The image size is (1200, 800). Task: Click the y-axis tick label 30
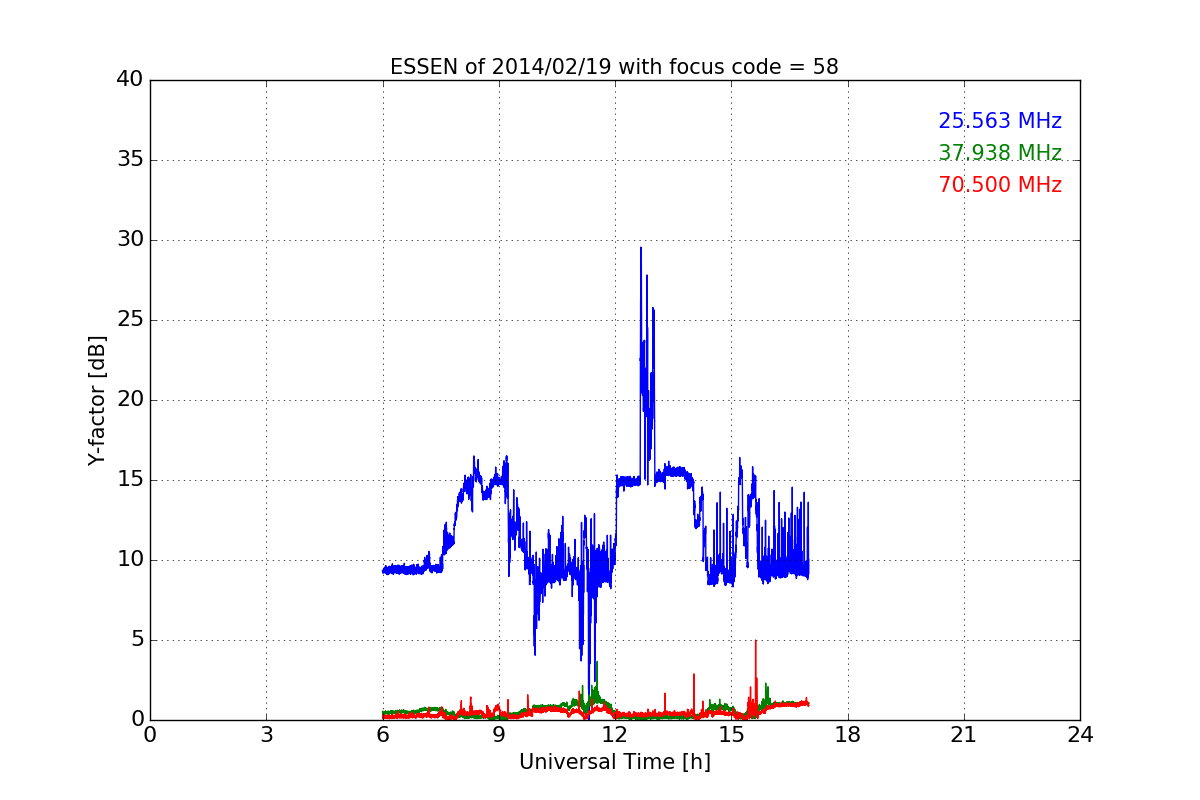(130, 240)
